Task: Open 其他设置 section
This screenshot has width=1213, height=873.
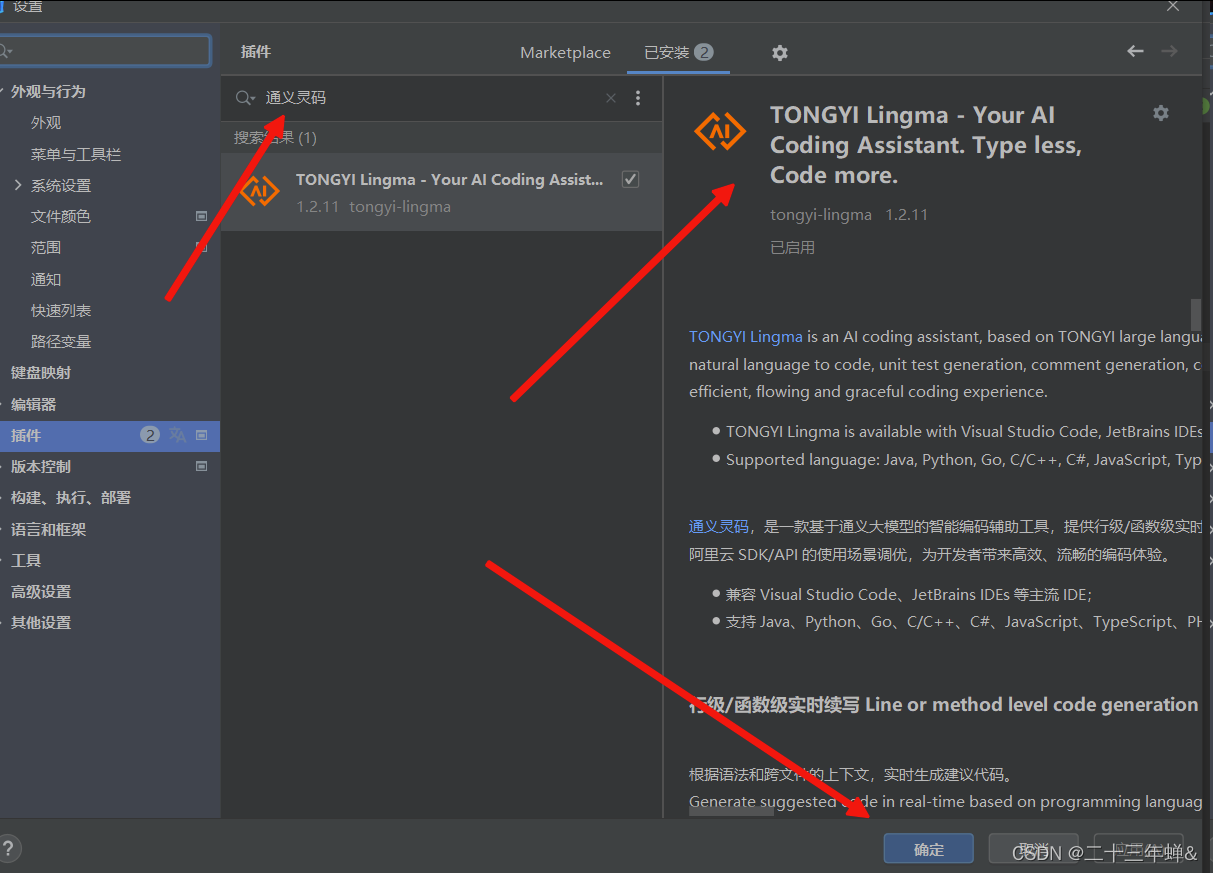Action: pyautogui.click(x=41, y=622)
